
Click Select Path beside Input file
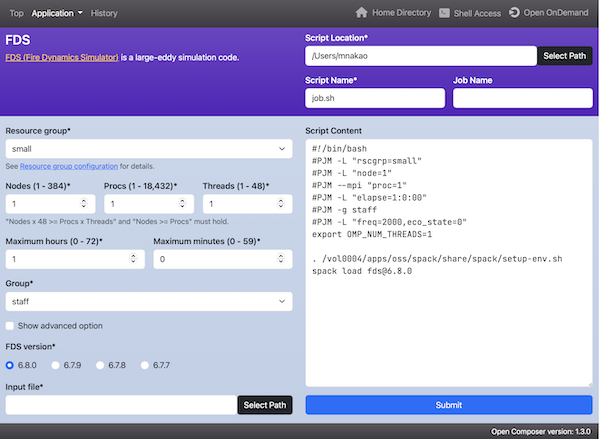(x=265, y=405)
